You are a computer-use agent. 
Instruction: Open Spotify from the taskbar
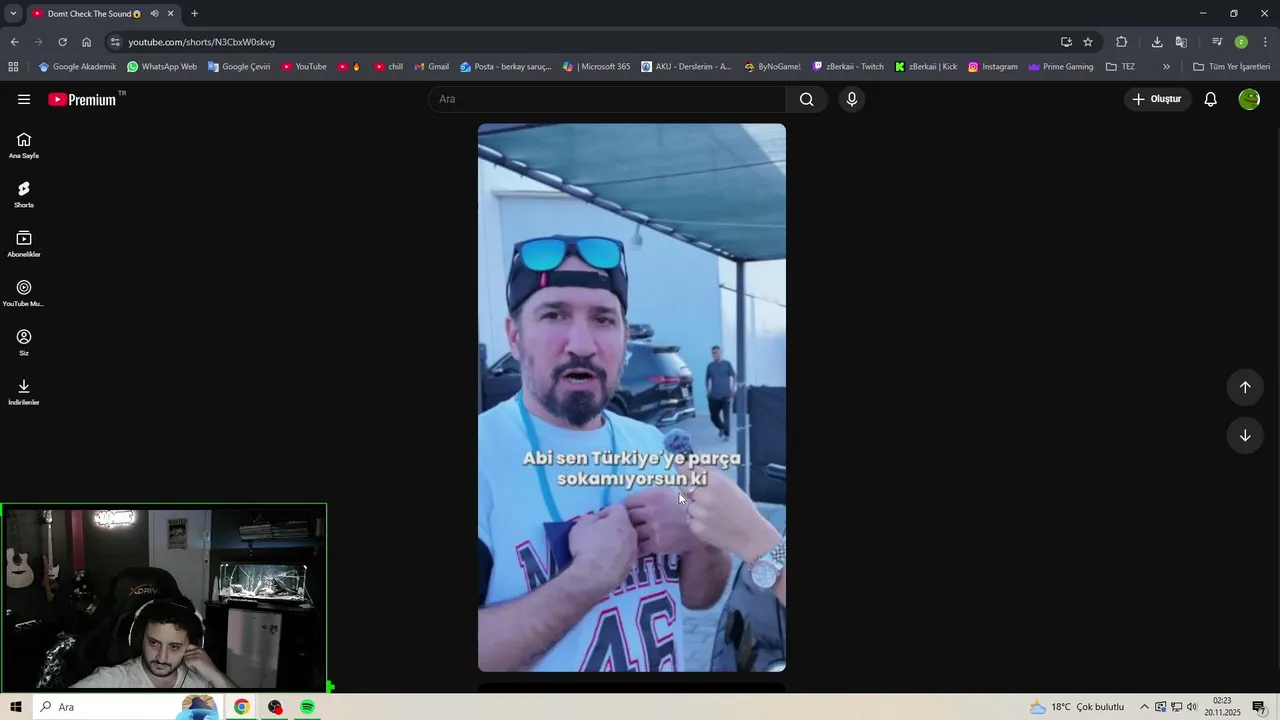point(307,707)
